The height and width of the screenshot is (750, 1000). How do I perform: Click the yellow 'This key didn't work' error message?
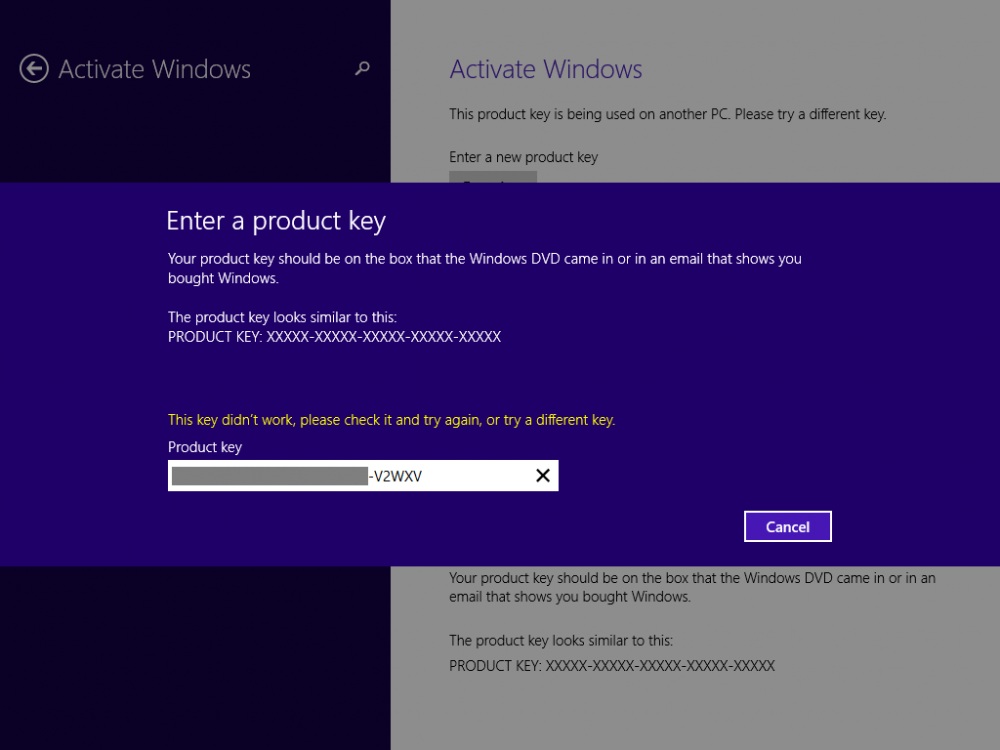[392, 420]
